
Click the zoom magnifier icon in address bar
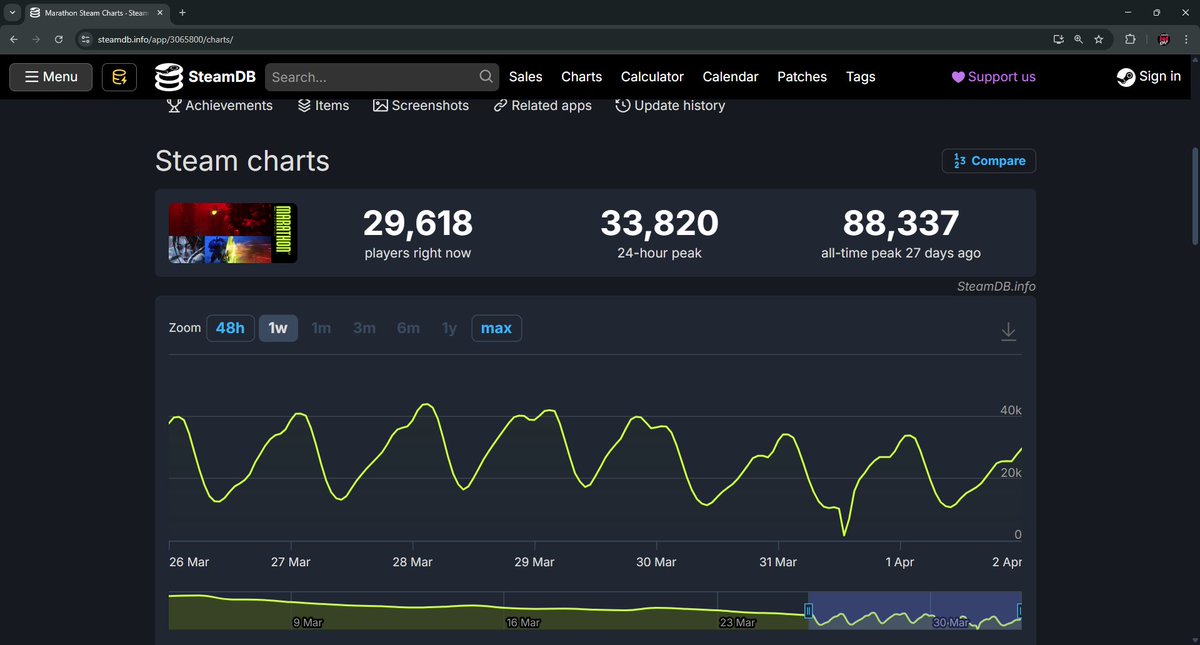tap(1078, 39)
